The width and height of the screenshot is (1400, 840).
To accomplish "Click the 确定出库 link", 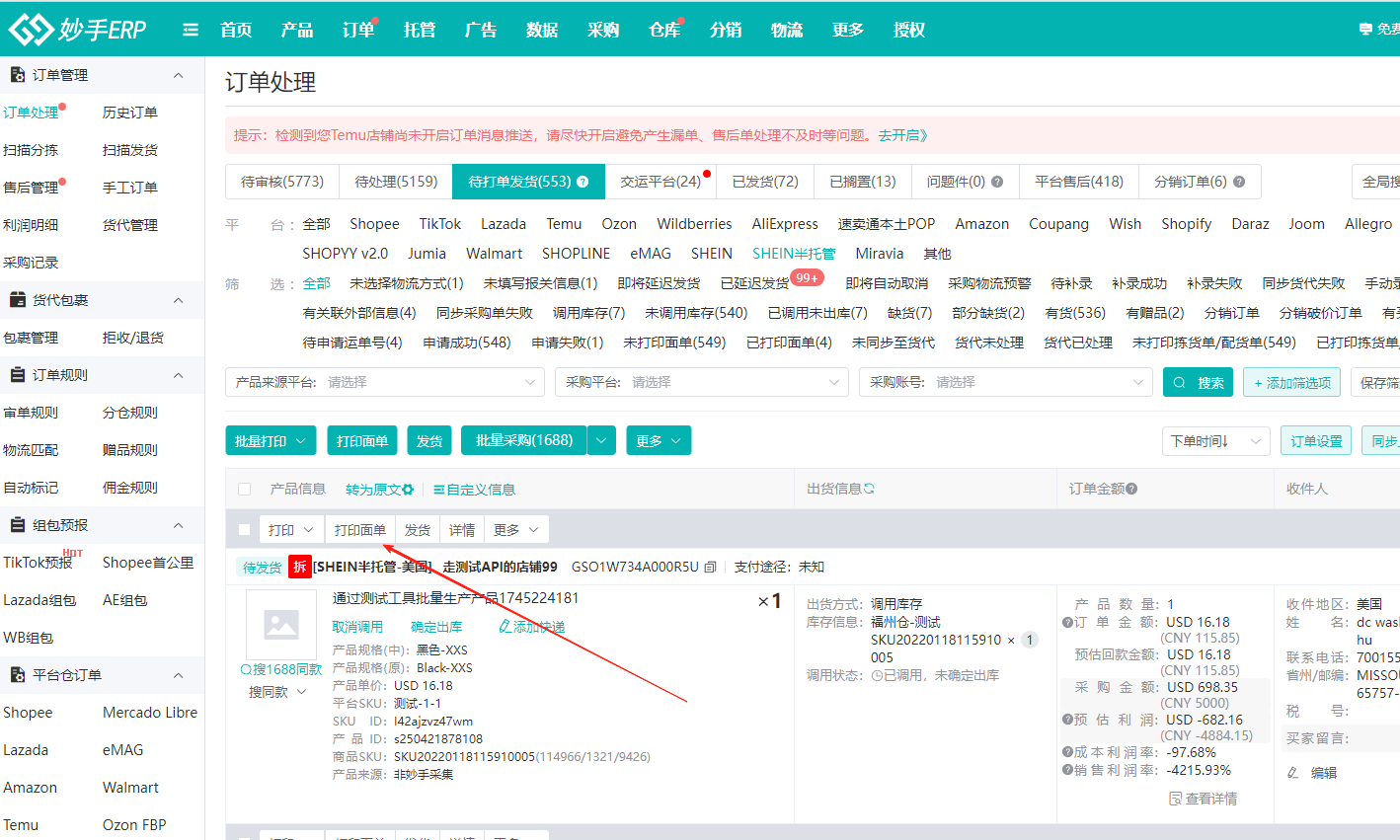I will (x=436, y=627).
